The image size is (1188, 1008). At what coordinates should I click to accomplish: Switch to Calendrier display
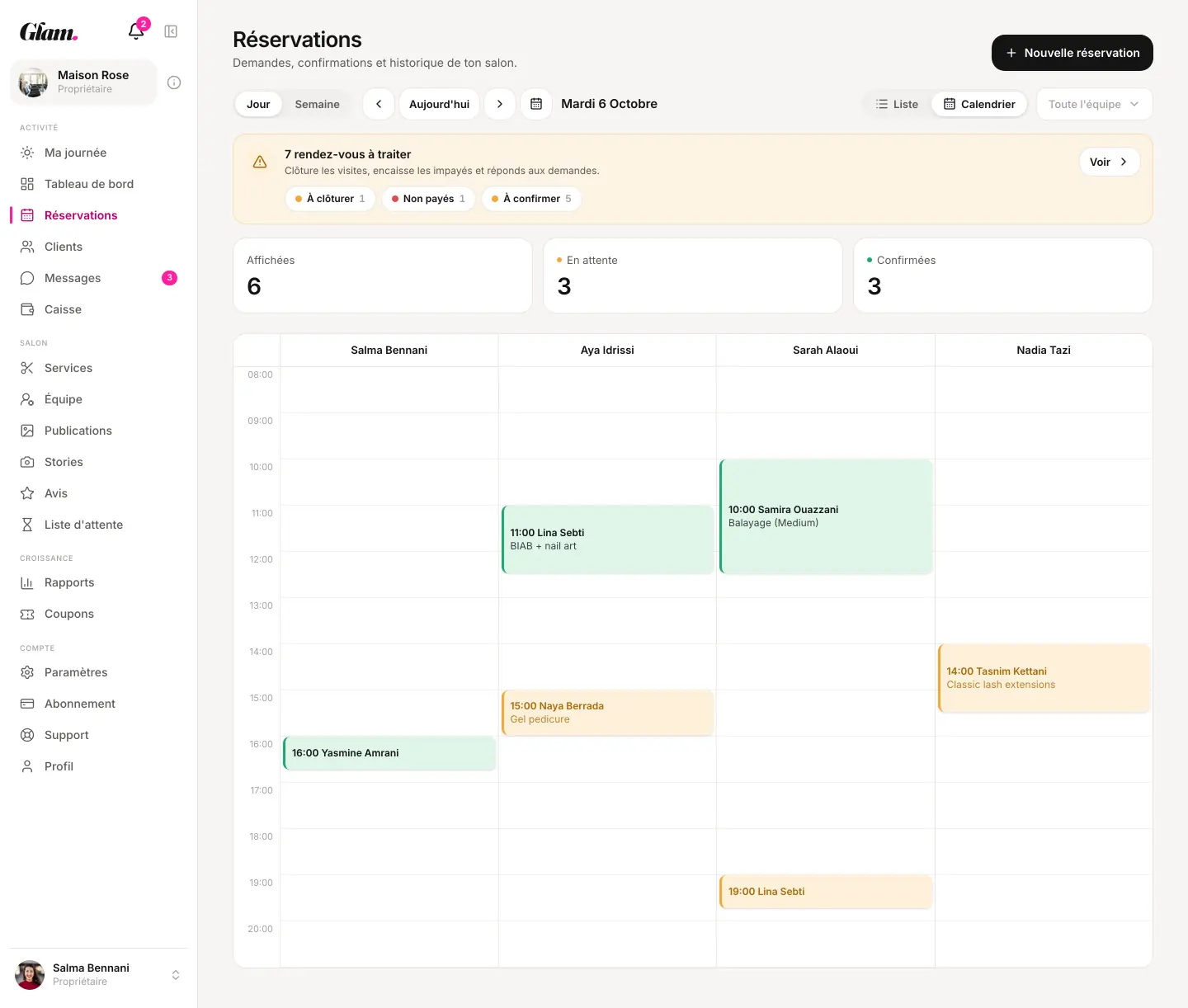[x=979, y=104]
